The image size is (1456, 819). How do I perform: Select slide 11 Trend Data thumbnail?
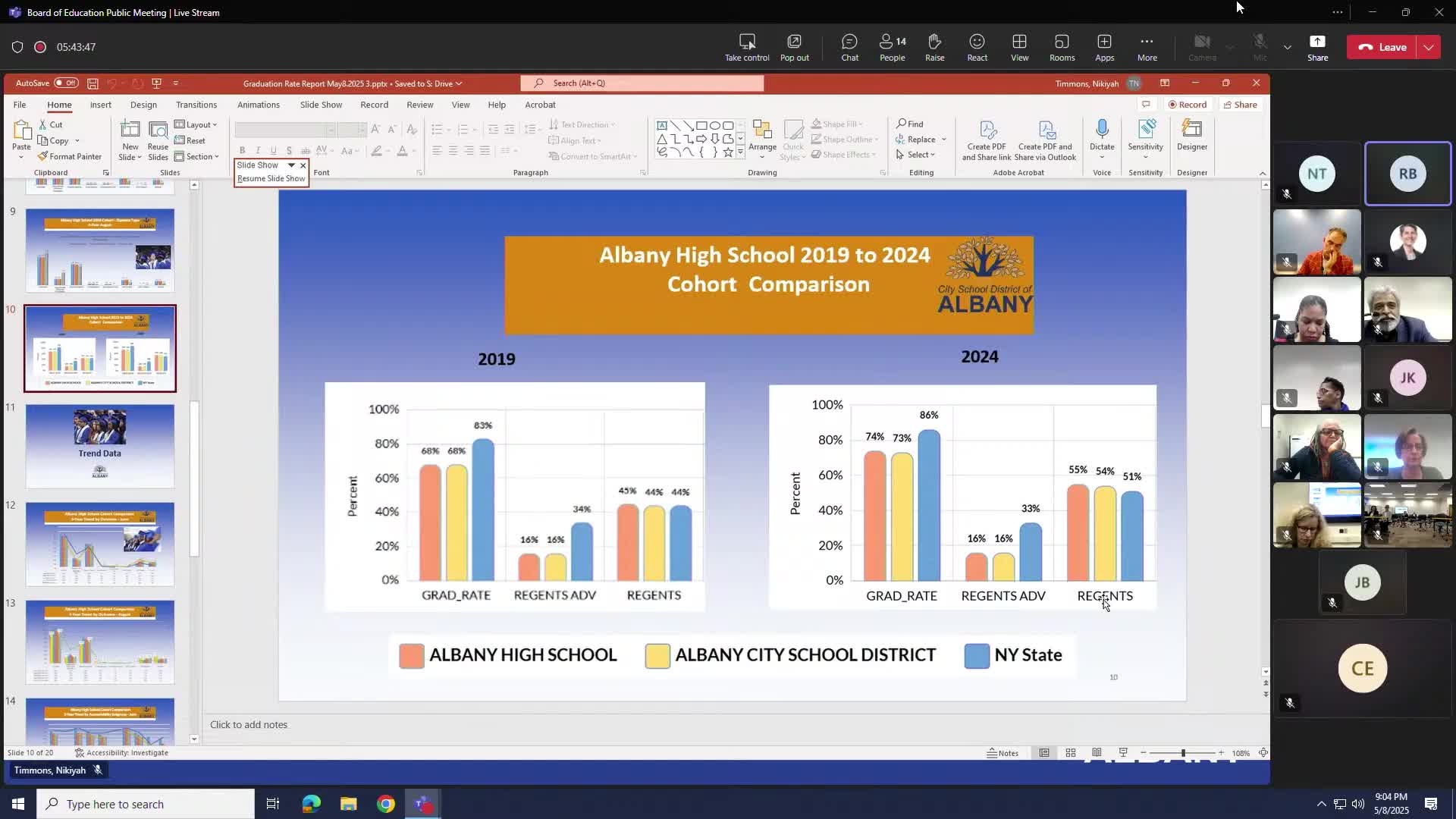coord(99,446)
